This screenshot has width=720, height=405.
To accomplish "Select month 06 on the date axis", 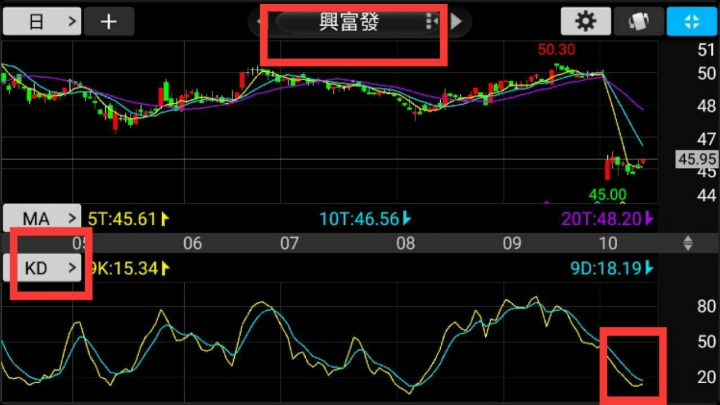I will 192,243.
